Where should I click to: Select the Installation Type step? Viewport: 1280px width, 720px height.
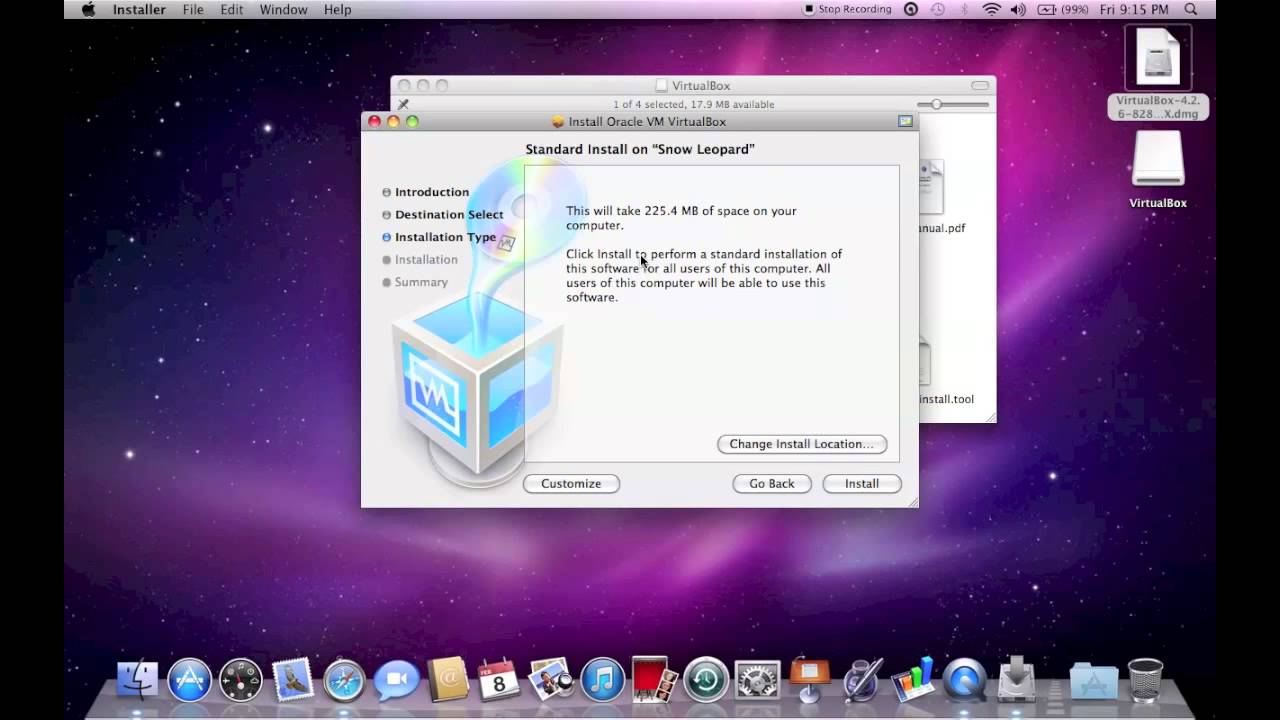tap(438, 237)
